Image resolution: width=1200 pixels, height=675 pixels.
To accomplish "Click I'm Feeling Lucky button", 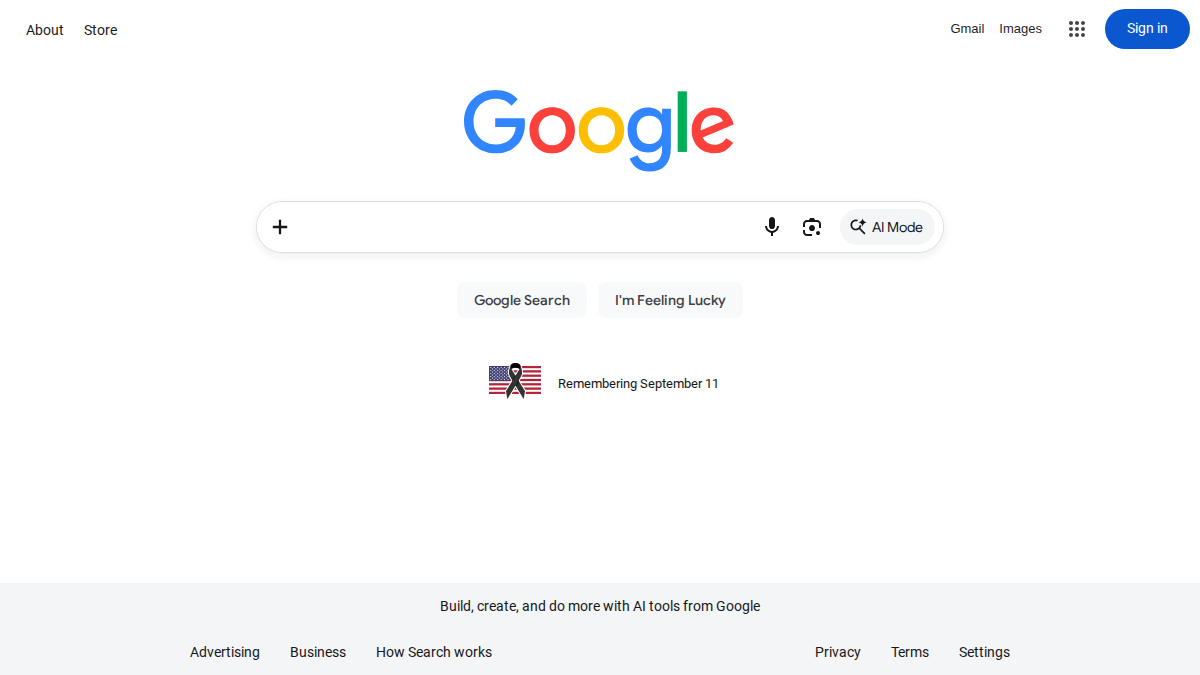I will tap(670, 300).
